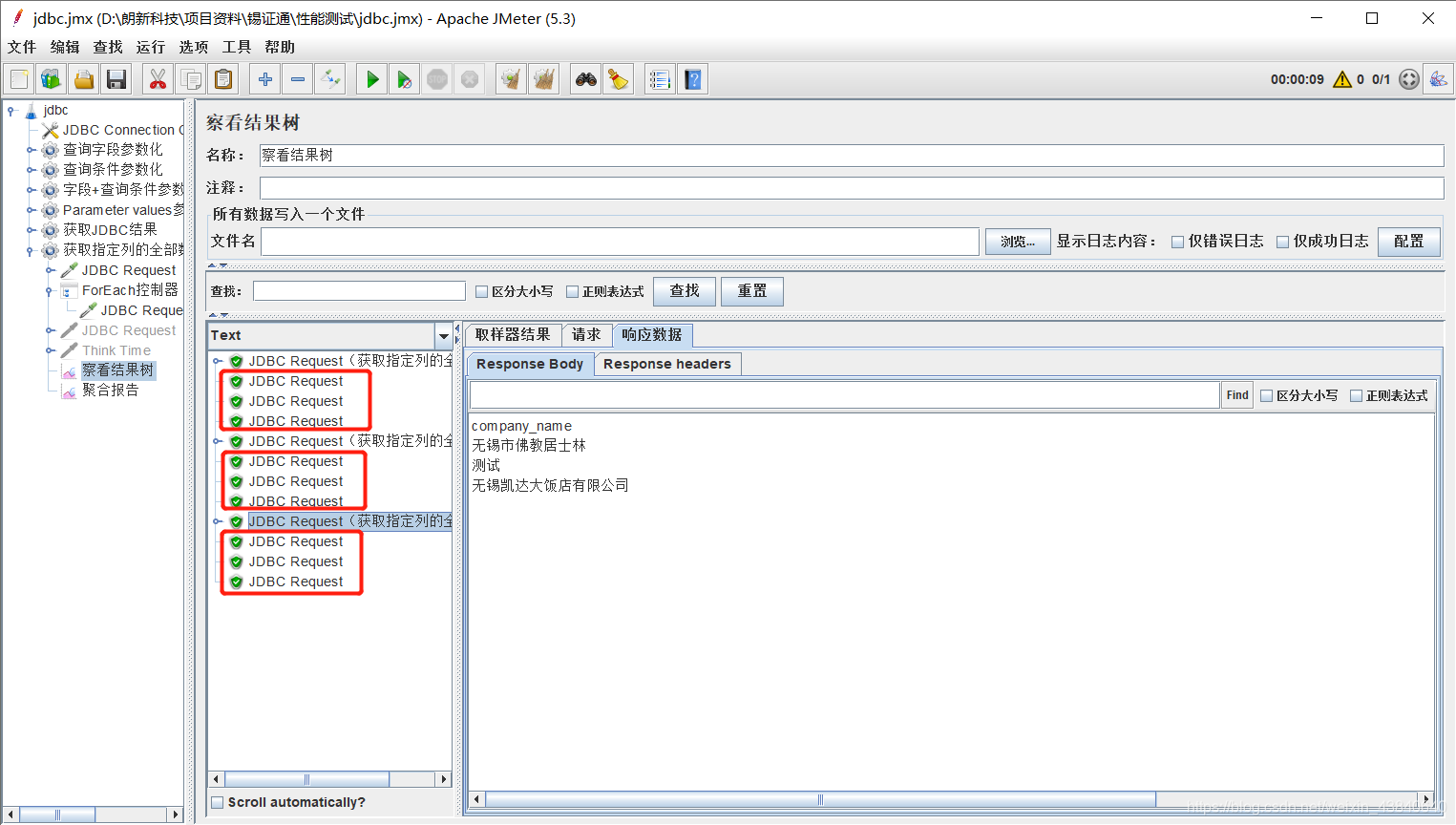Toggle the 仅错误日志 checkbox
The height and width of the screenshot is (825, 1456).
tap(1177, 242)
